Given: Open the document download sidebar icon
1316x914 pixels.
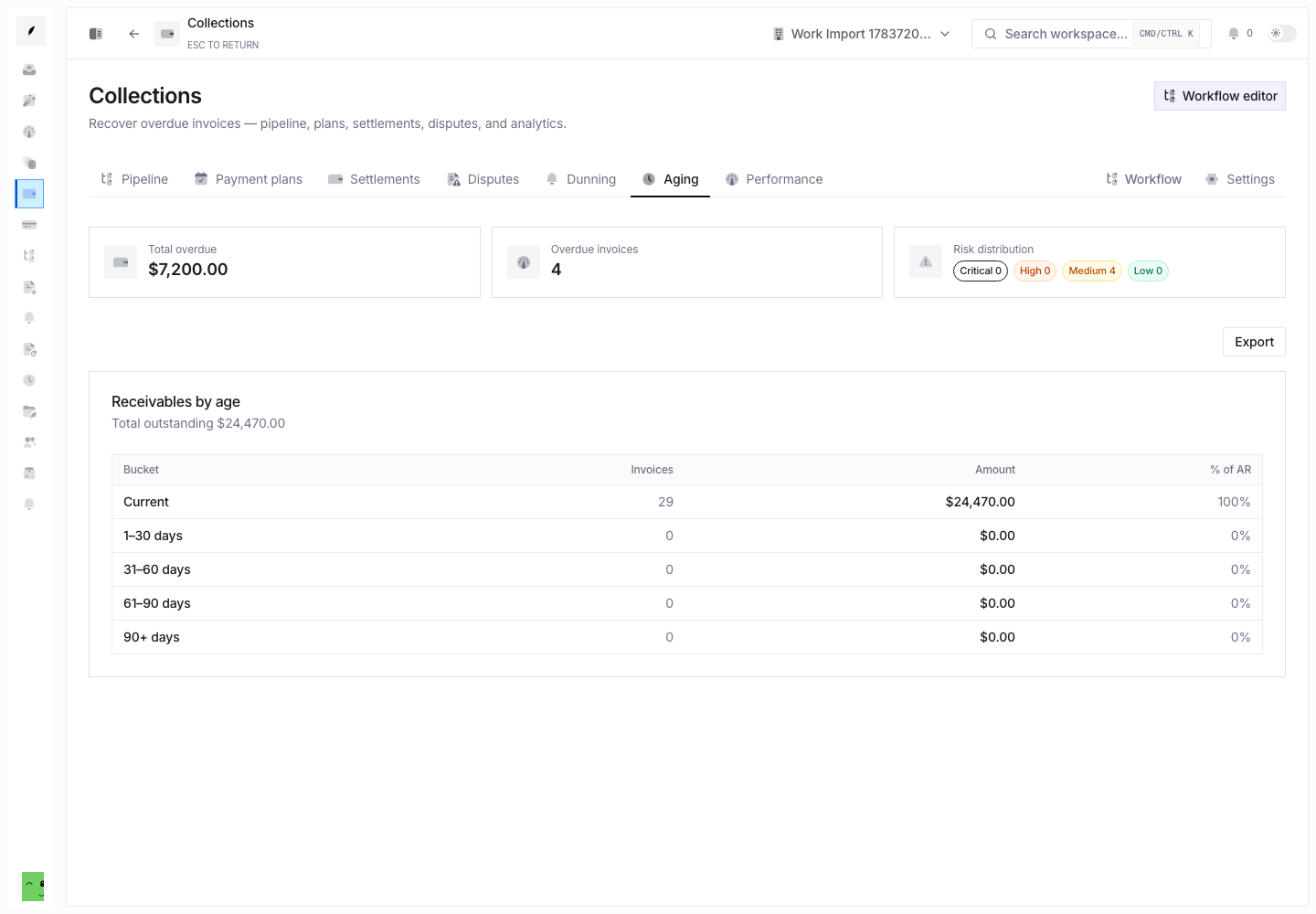Looking at the screenshot, I should tap(29, 287).
